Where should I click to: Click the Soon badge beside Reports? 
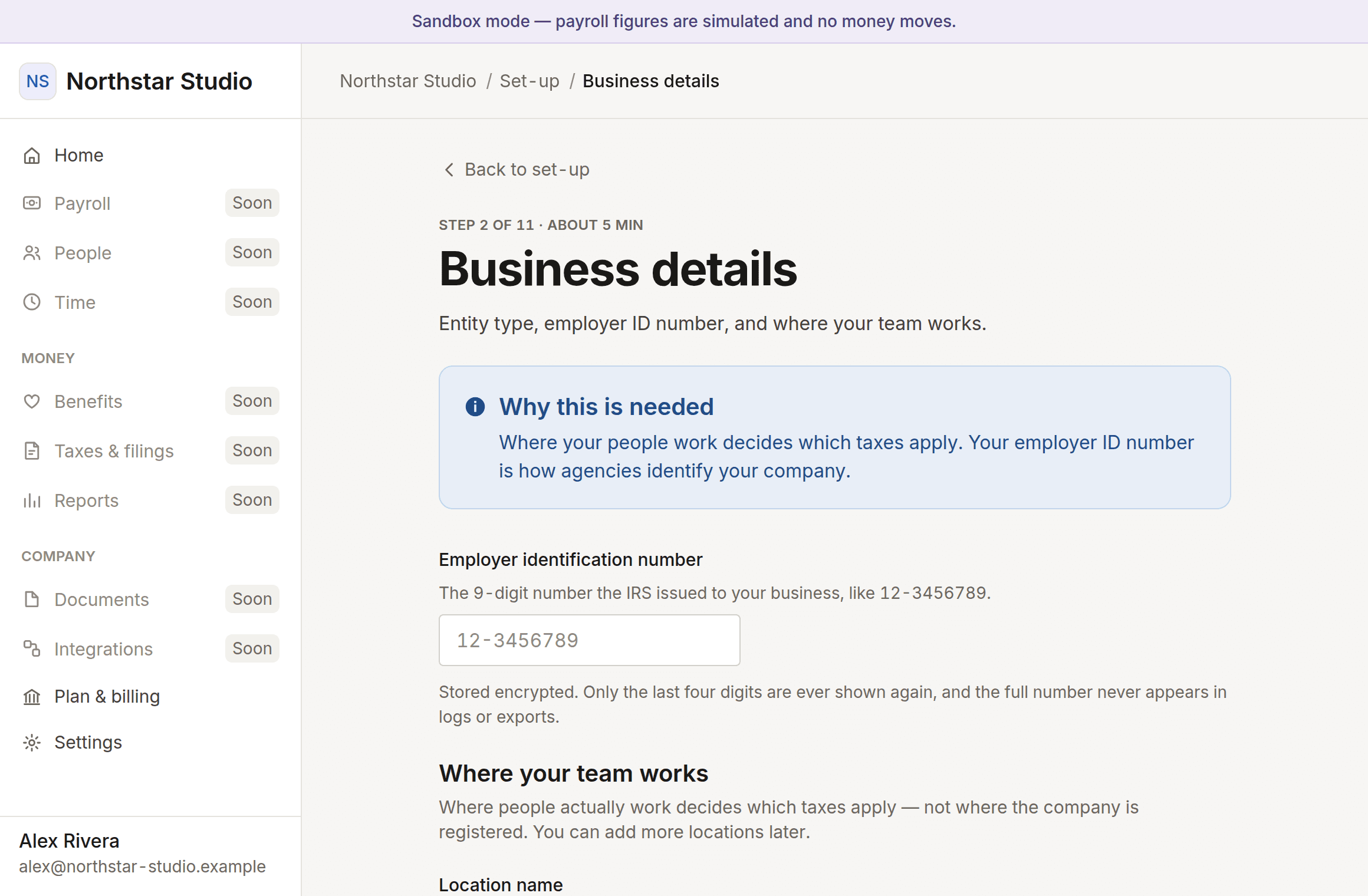(x=252, y=500)
